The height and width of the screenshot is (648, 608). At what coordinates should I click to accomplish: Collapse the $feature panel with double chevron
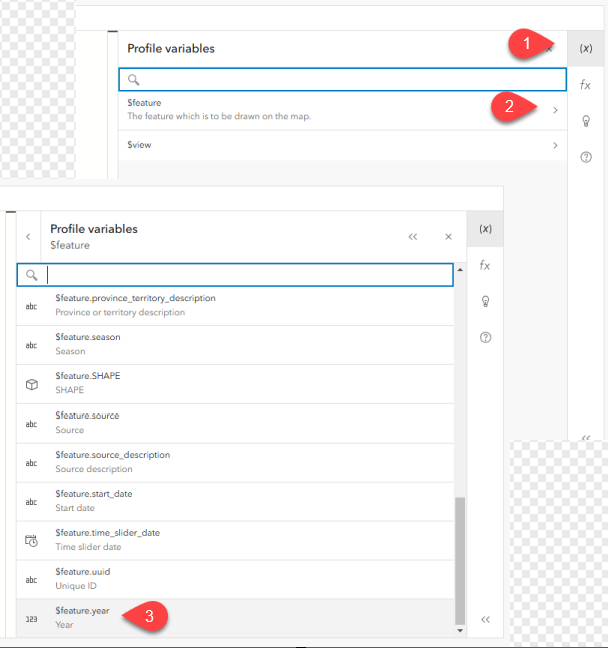click(413, 237)
